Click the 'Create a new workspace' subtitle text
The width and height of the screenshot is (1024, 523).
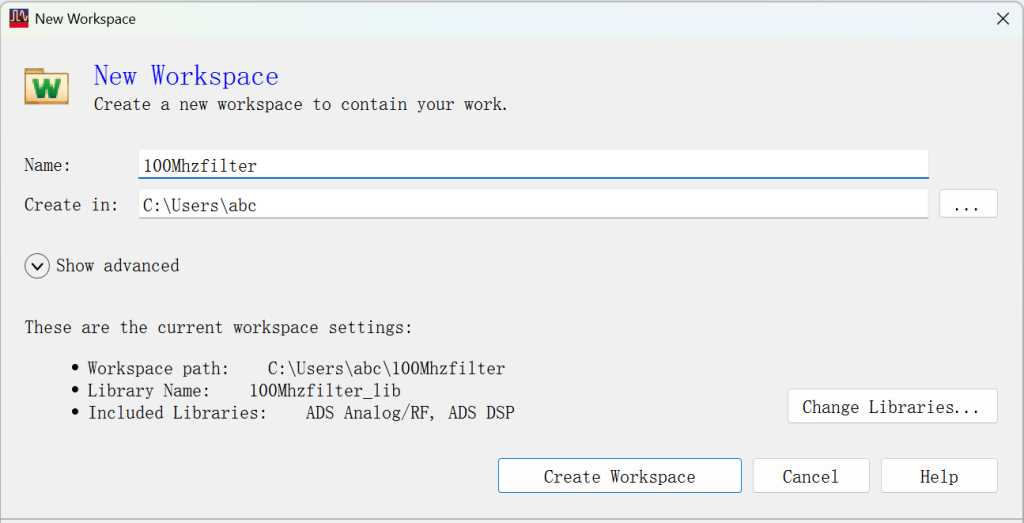pyautogui.click(x=300, y=104)
